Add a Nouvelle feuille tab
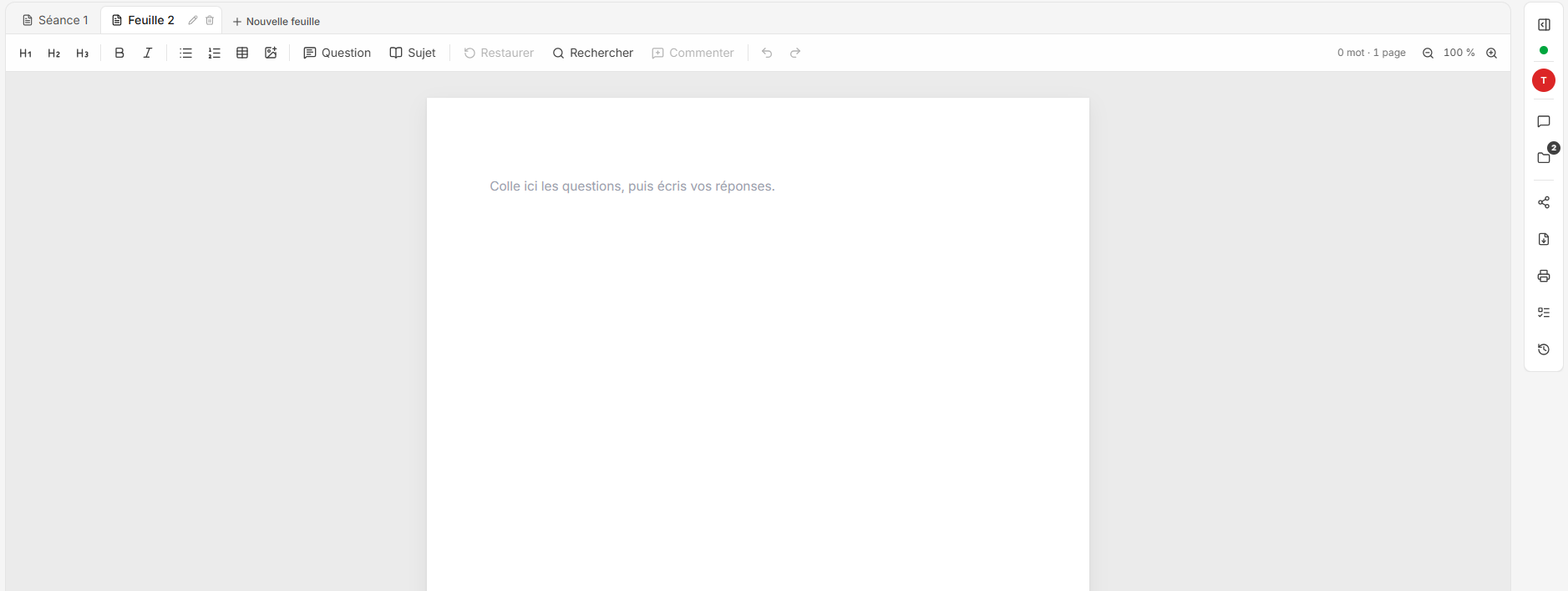Image resolution: width=1568 pixels, height=591 pixels. [277, 21]
